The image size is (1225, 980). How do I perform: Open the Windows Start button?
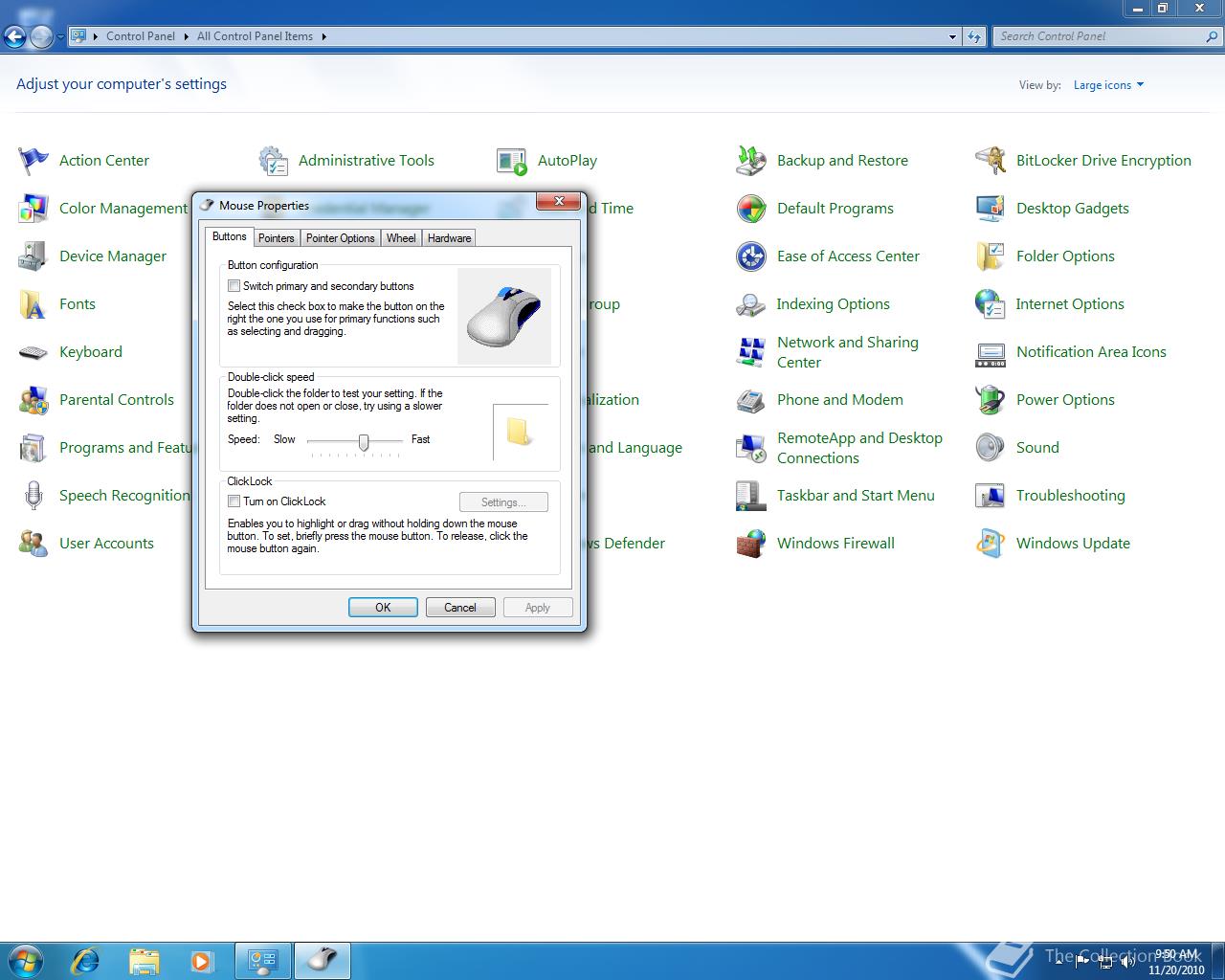26,960
